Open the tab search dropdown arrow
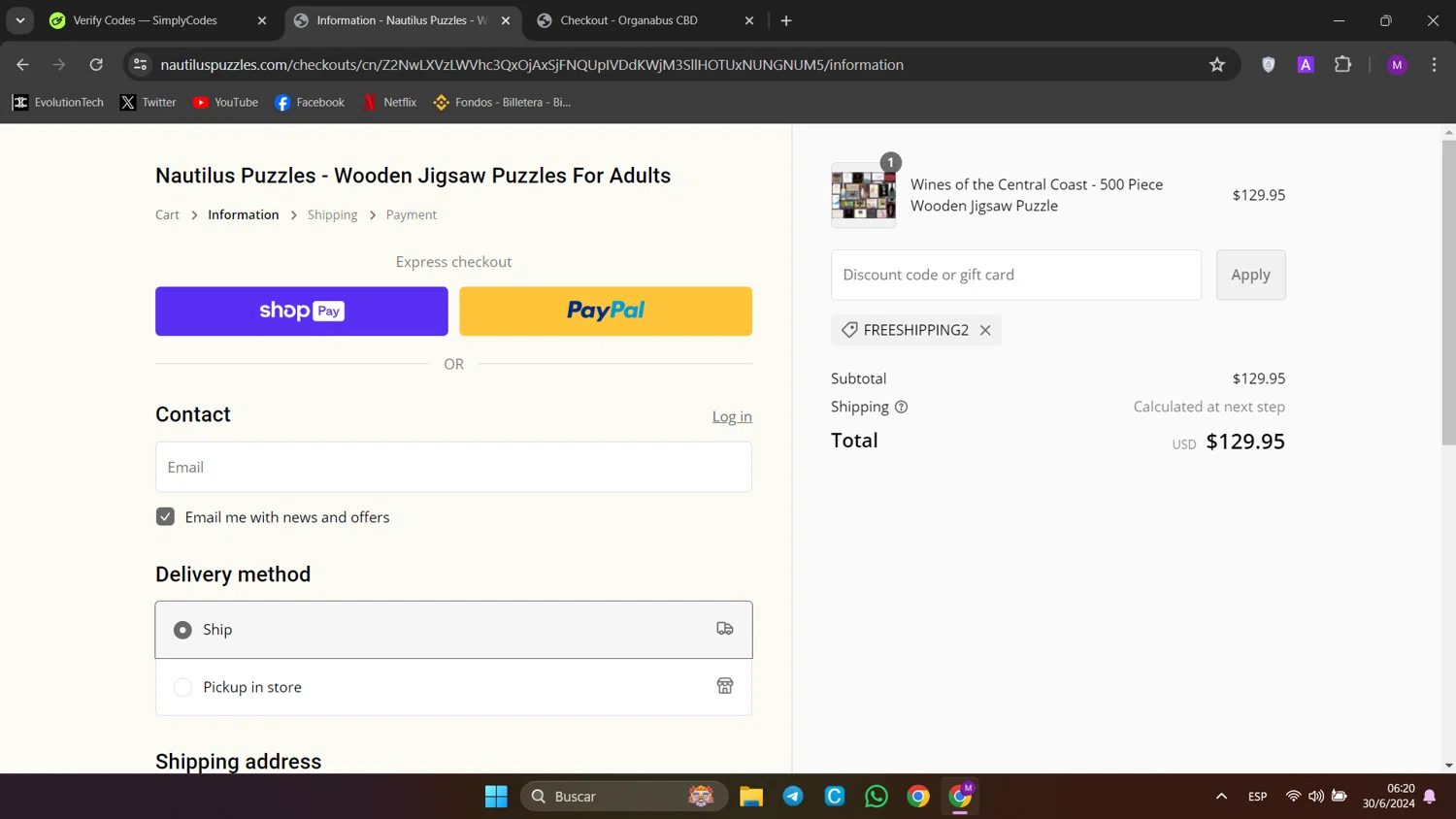 tap(20, 20)
